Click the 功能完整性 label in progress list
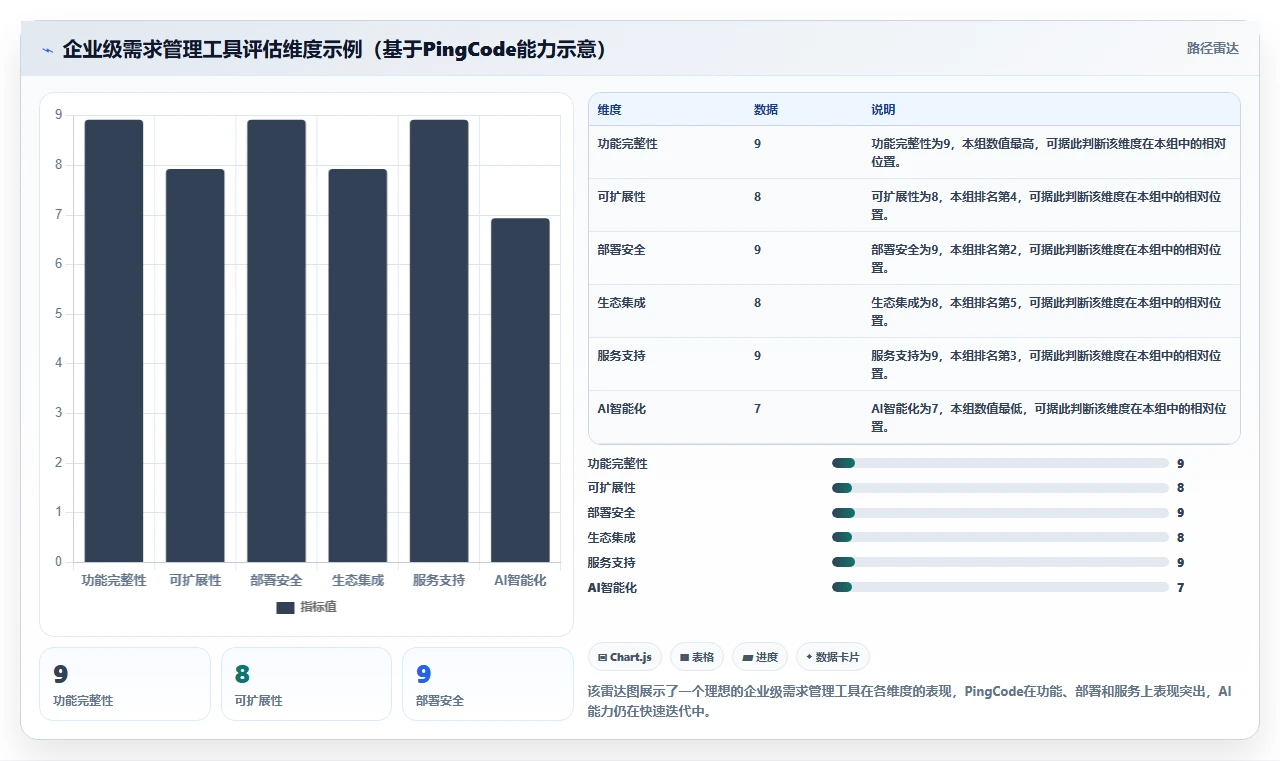This screenshot has height=761, width=1280. [x=618, y=464]
